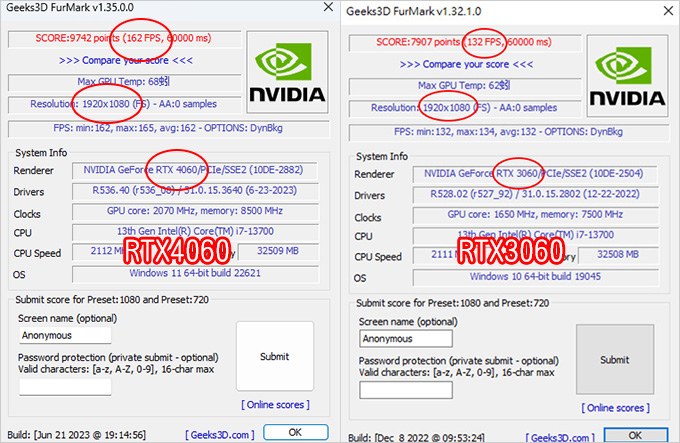Focus the Anonymous screen name field in v1.32 window
The image size is (680, 443).
(405, 339)
